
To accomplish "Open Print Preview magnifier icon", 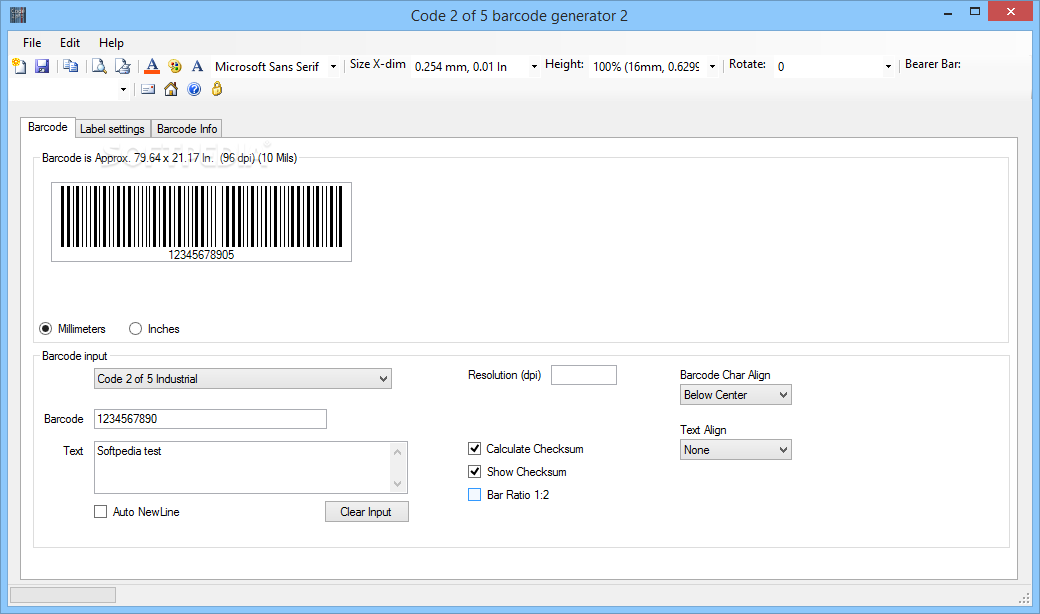I will tap(99, 66).
